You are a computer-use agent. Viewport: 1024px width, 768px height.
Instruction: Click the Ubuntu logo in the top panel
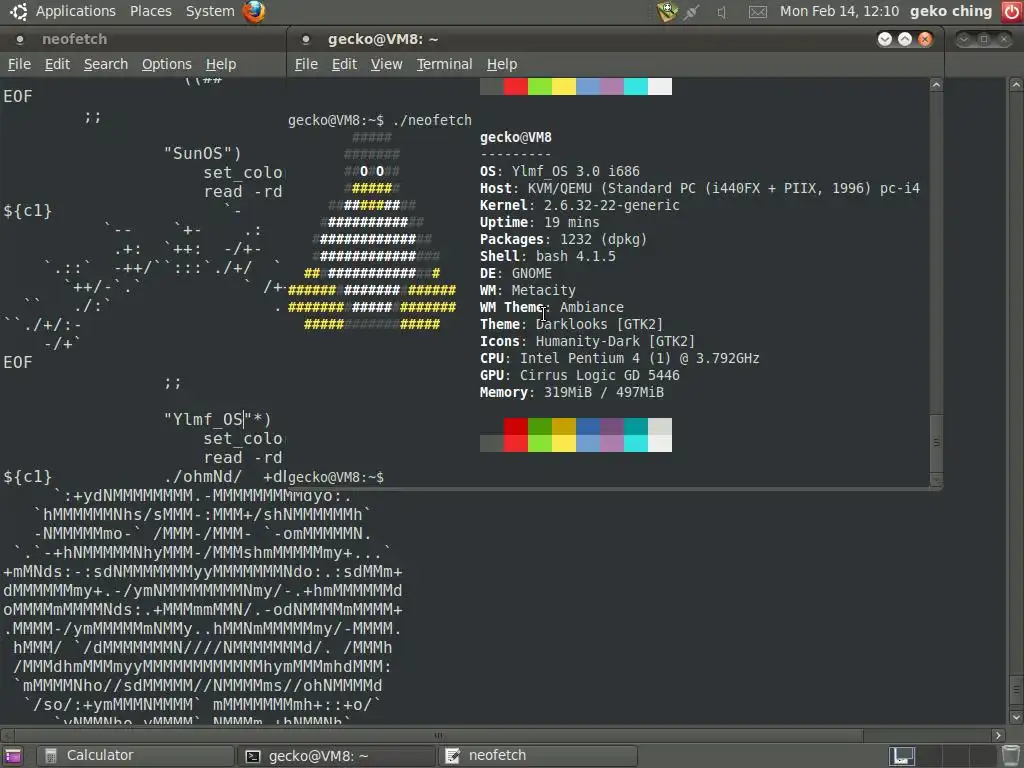pos(18,11)
